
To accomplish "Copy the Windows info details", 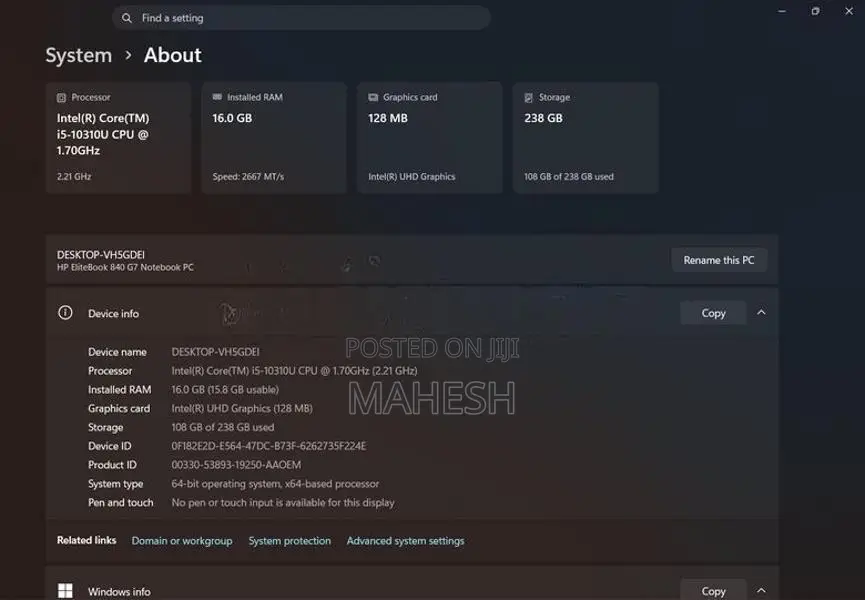I will 713,591.
